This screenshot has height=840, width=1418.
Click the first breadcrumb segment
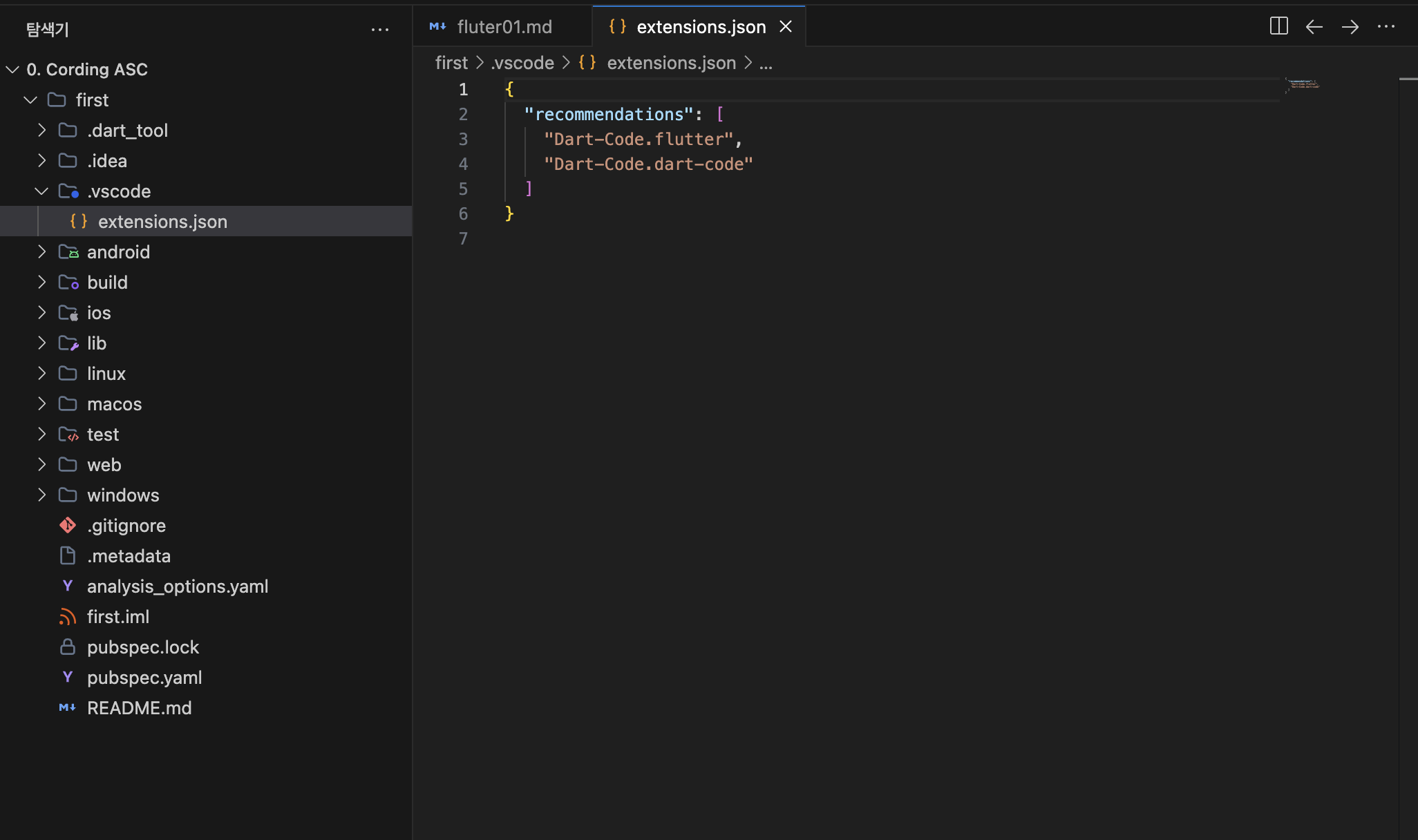pyautogui.click(x=451, y=63)
